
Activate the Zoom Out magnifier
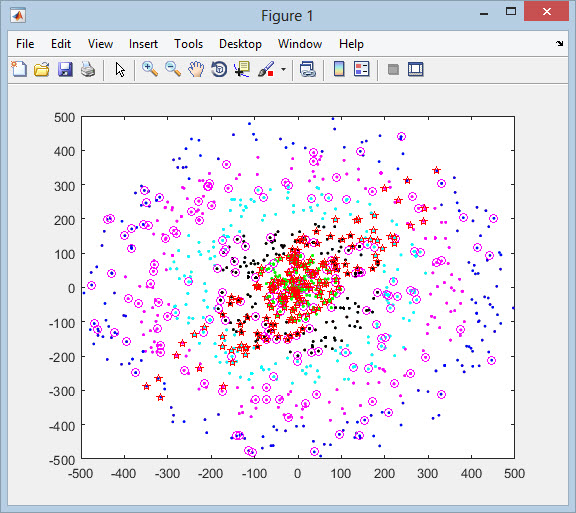173,69
